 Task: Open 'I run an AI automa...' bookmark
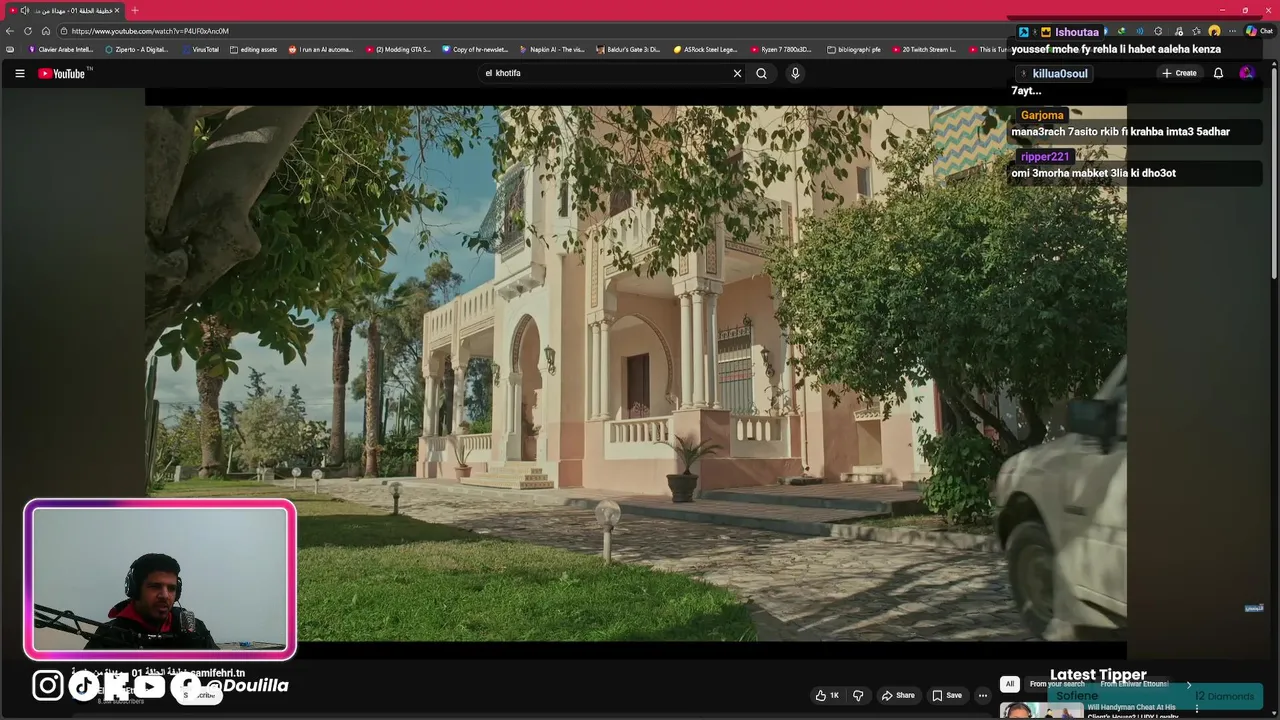(x=321, y=49)
